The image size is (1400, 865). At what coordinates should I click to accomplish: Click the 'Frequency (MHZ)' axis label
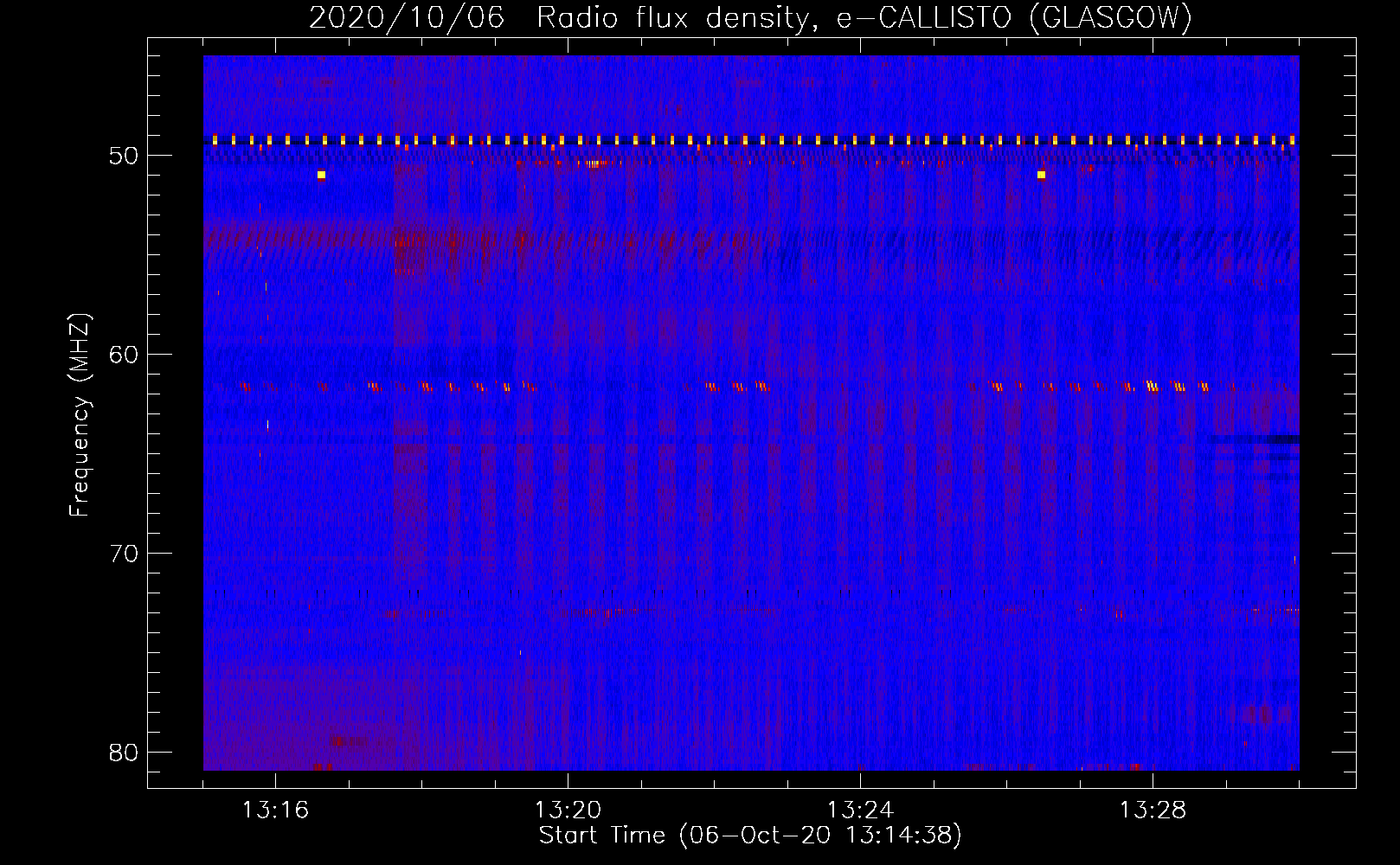pyautogui.click(x=80, y=415)
